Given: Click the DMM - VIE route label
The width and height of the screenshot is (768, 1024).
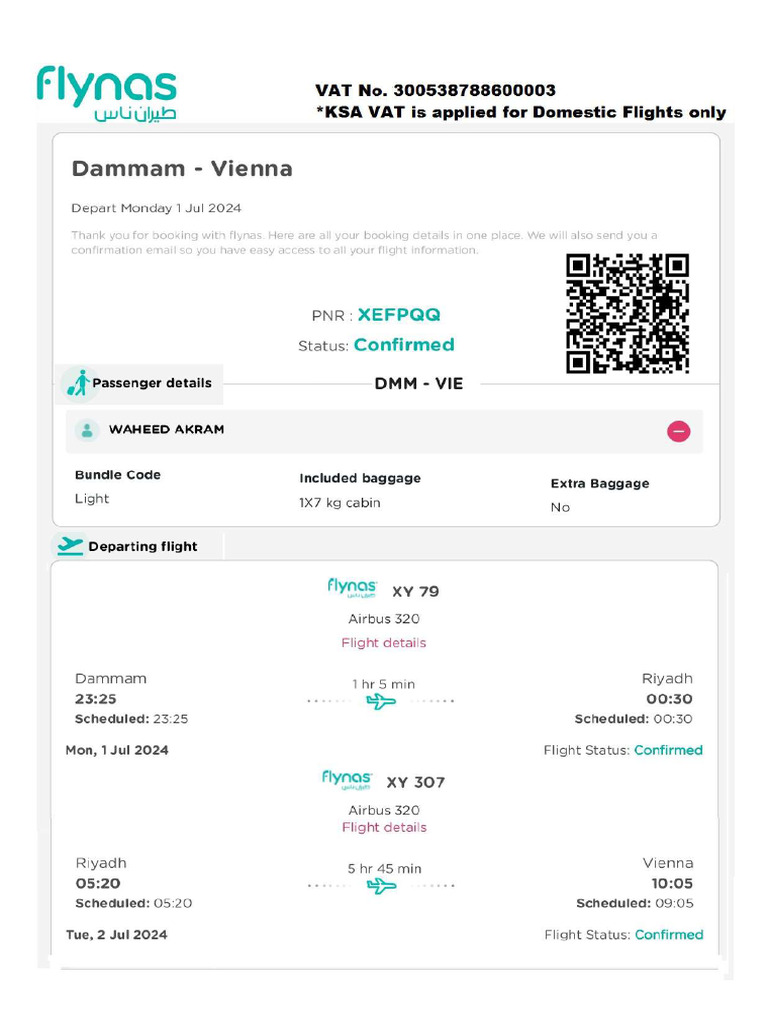Looking at the screenshot, I should [x=419, y=383].
